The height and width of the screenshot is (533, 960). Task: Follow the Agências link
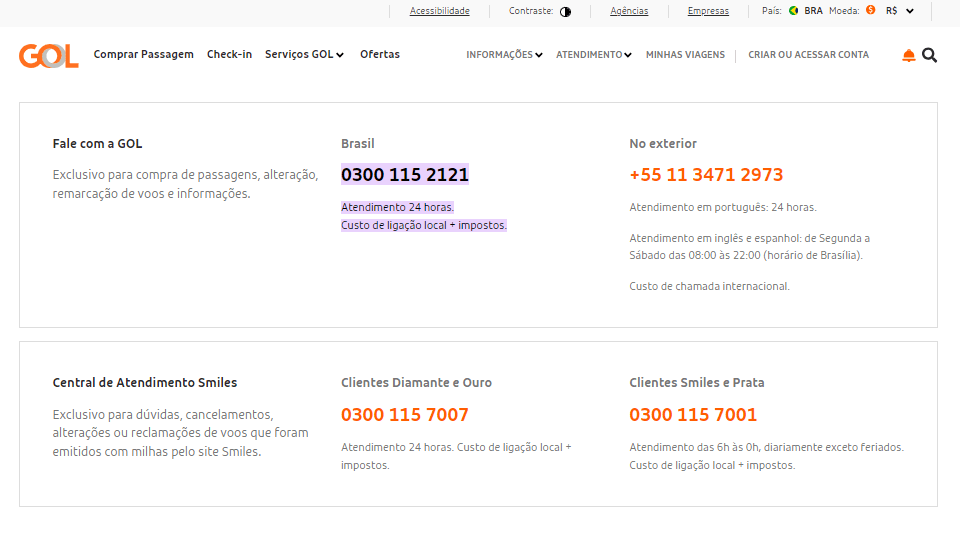coord(629,11)
